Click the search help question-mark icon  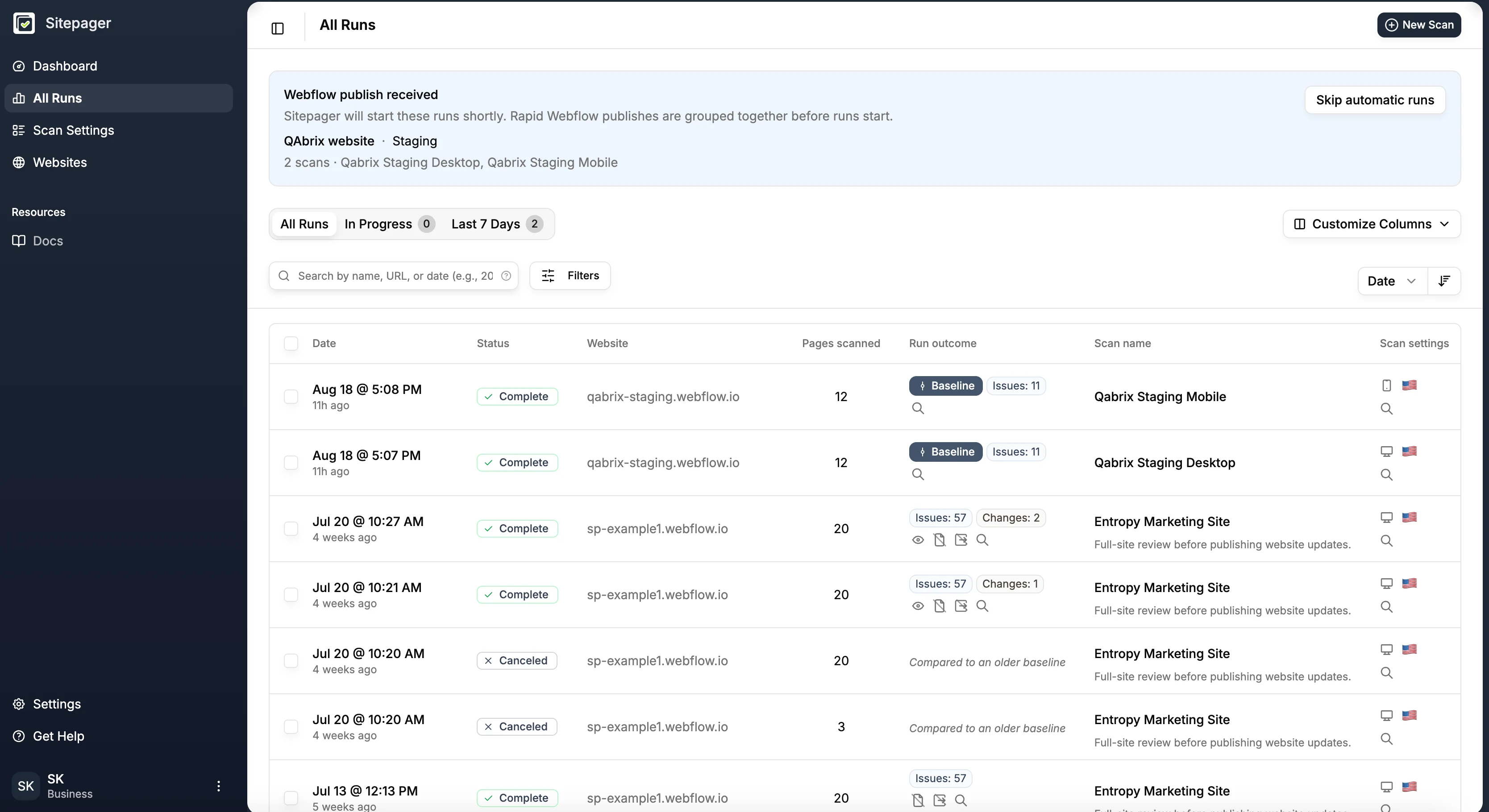[x=506, y=276]
